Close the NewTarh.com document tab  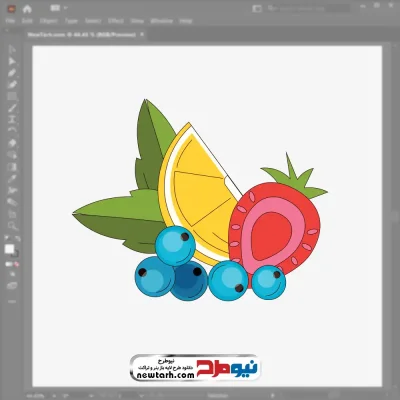(x=142, y=34)
